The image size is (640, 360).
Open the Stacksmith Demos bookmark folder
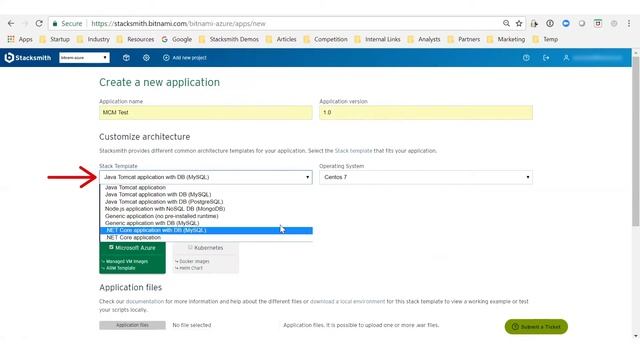tap(229, 39)
